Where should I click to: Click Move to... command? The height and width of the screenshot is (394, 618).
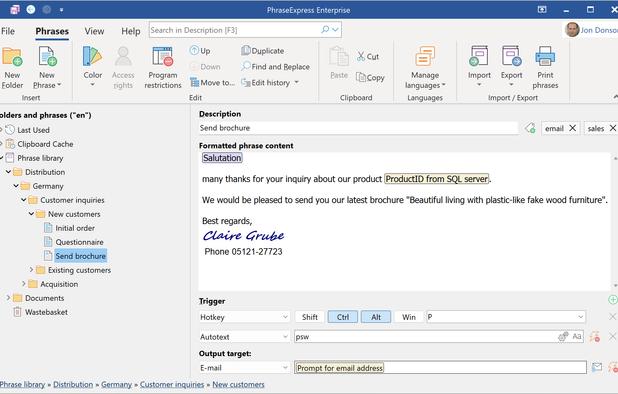pos(212,82)
